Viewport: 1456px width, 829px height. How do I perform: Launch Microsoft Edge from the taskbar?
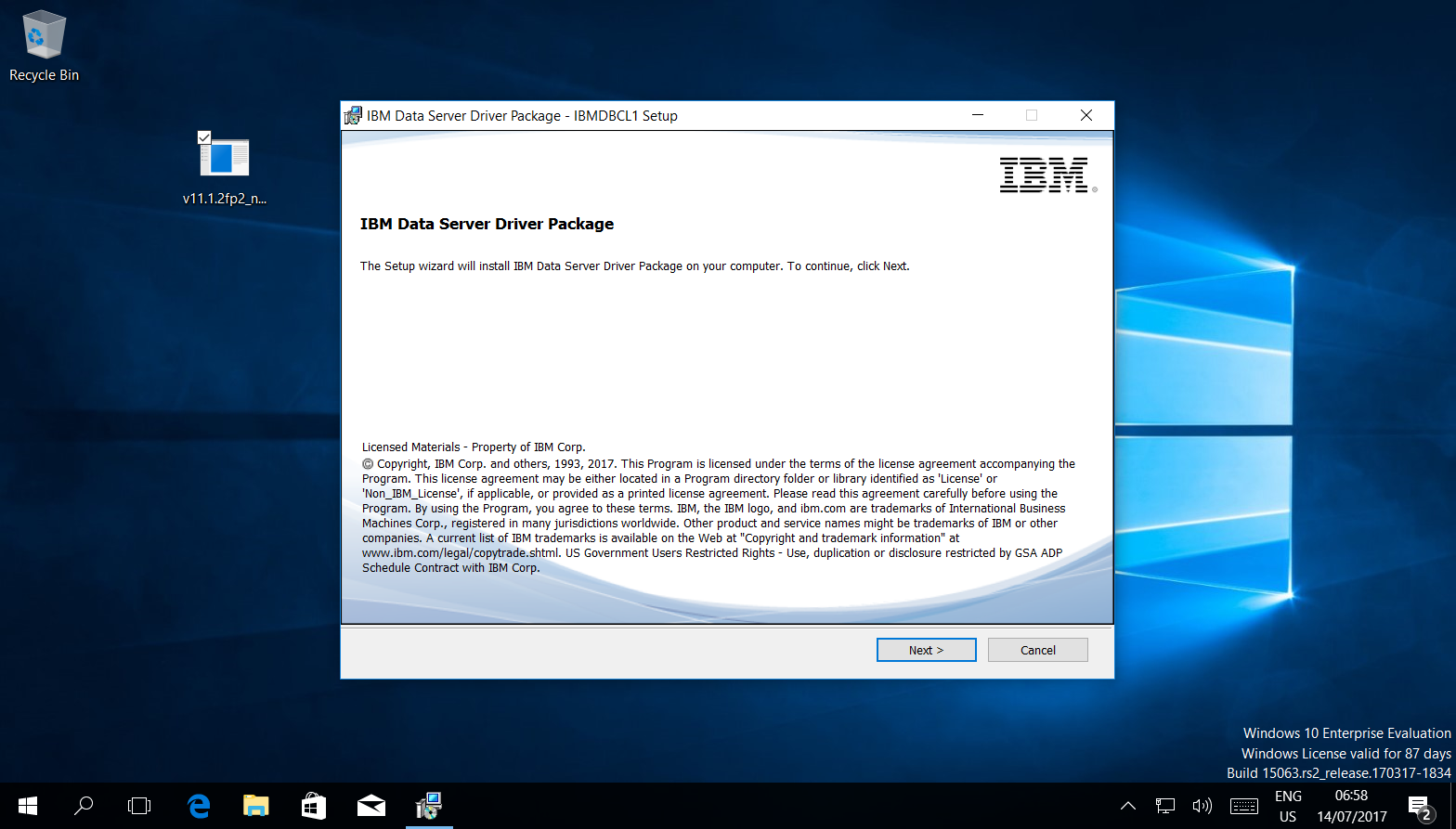coord(199,806)
